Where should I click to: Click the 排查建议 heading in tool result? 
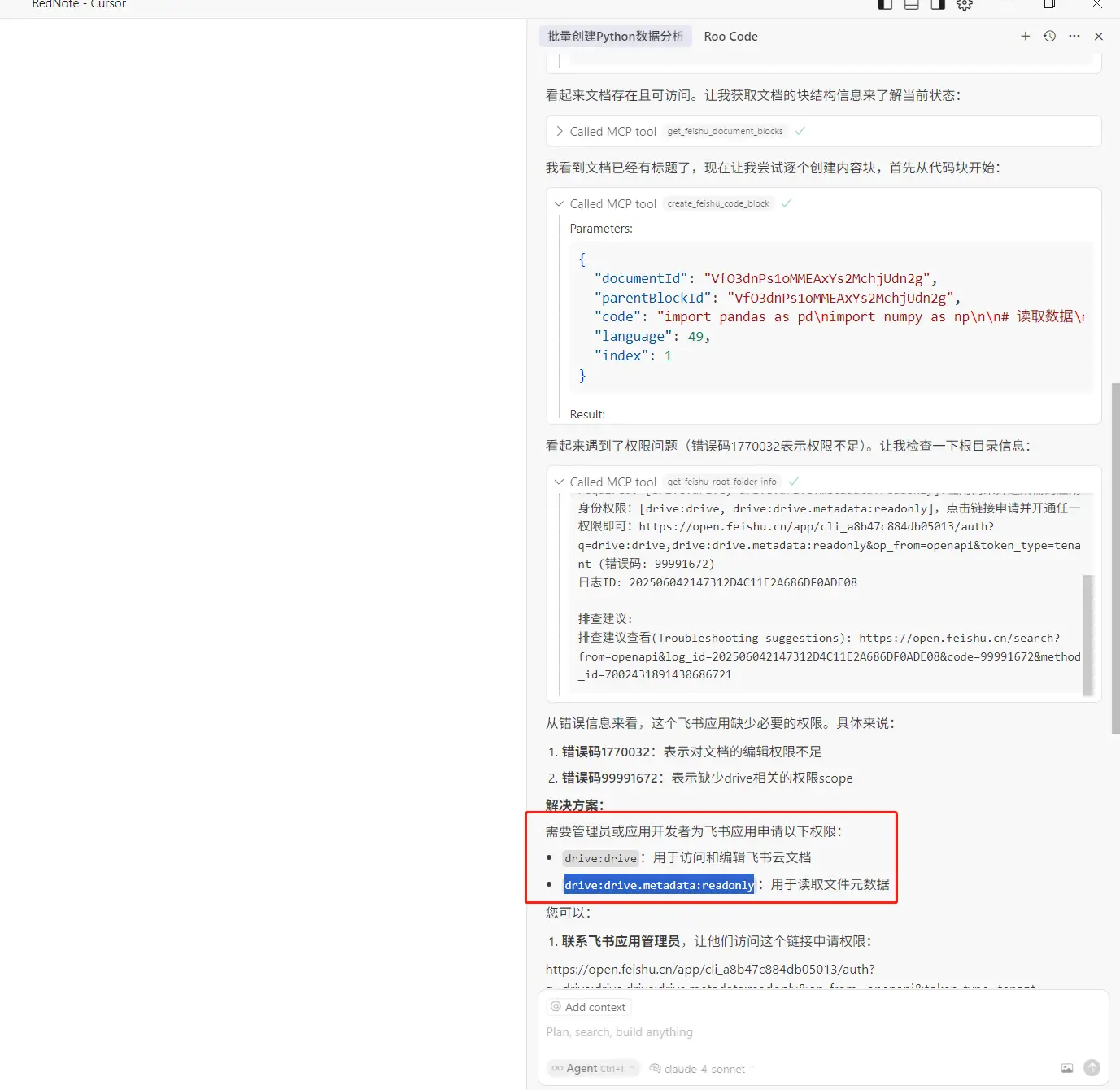coord(604,619)
